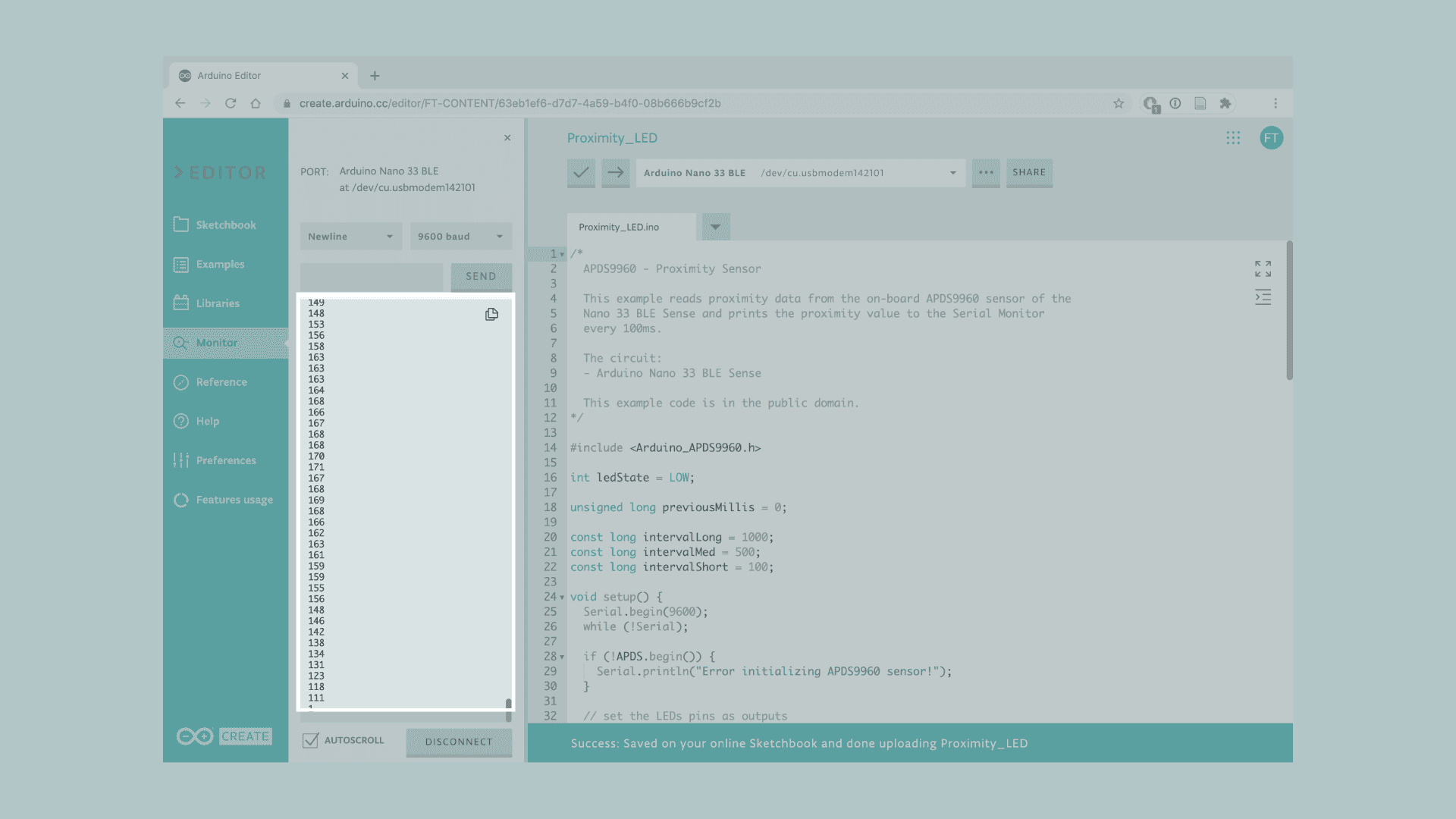
Task: Click the FT user avatar
Action: (1271, 138)
